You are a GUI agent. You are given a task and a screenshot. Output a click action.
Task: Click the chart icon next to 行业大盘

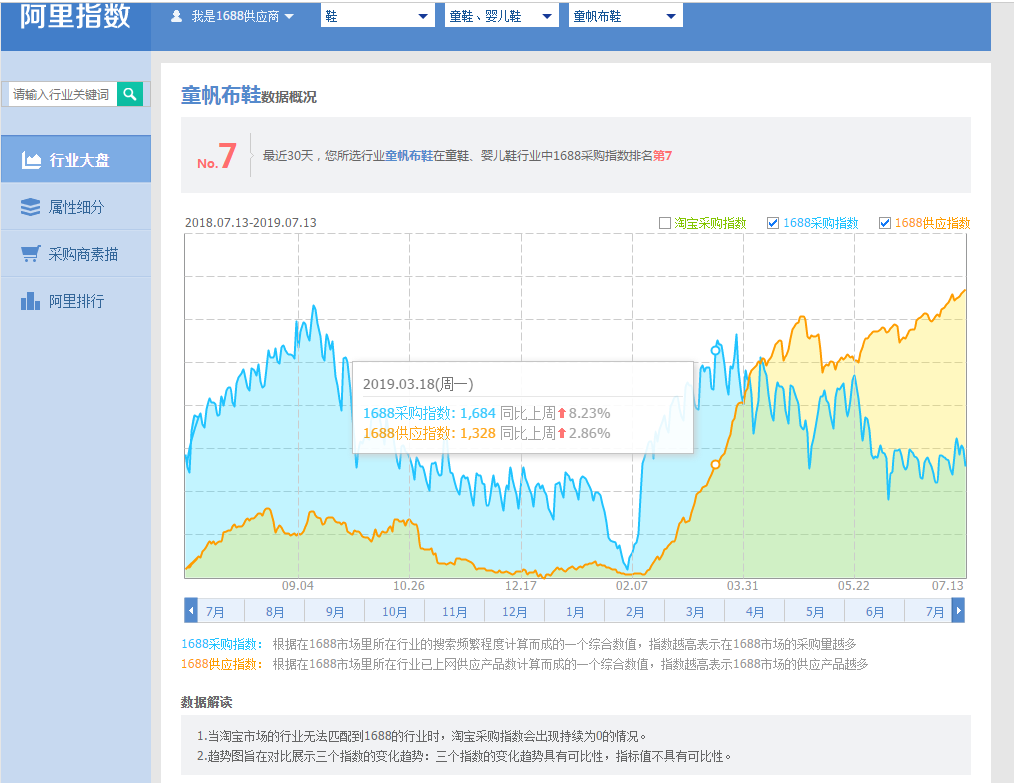34,159
